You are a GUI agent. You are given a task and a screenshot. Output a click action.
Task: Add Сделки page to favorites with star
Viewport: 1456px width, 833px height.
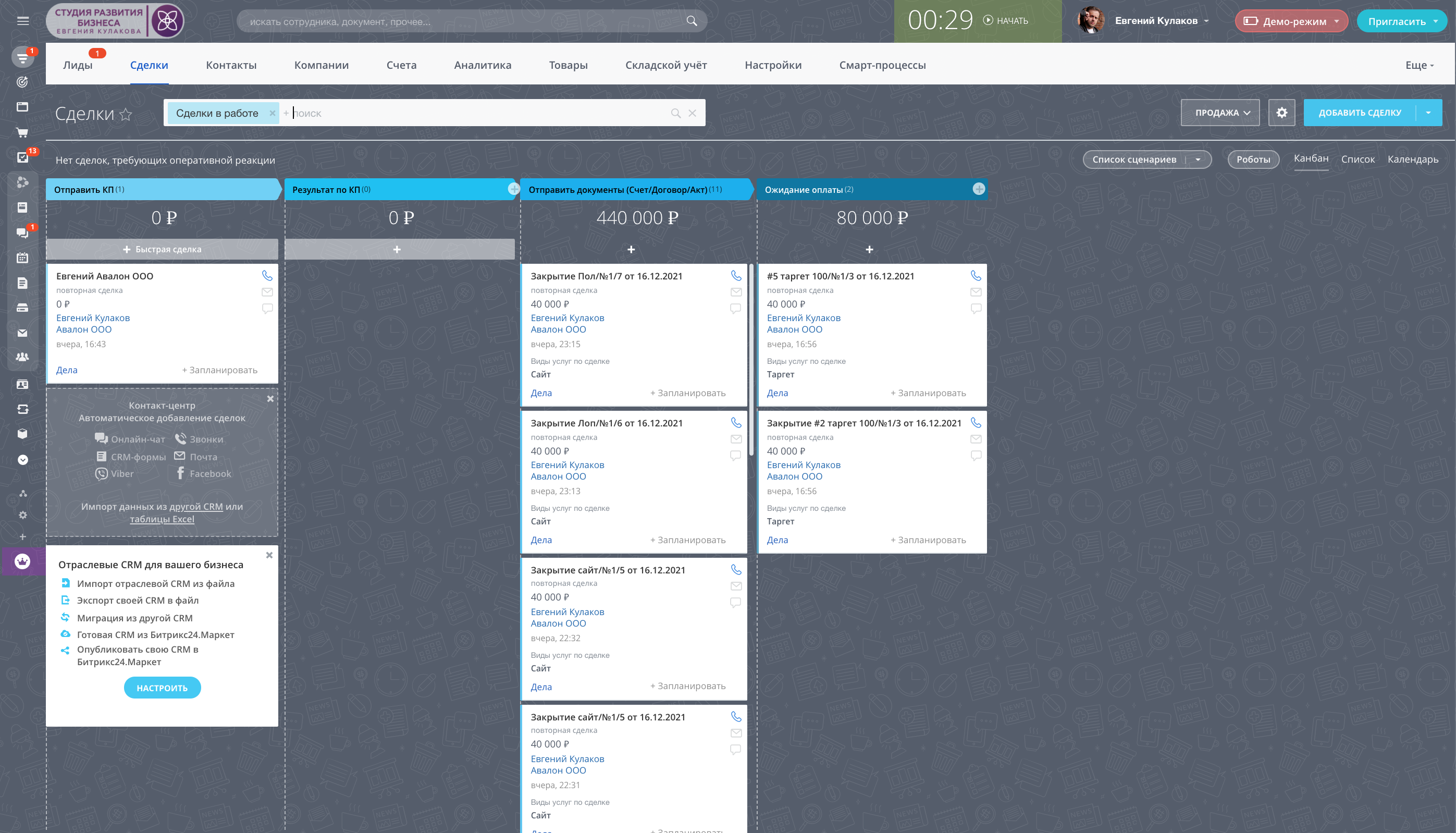point(126,115)
